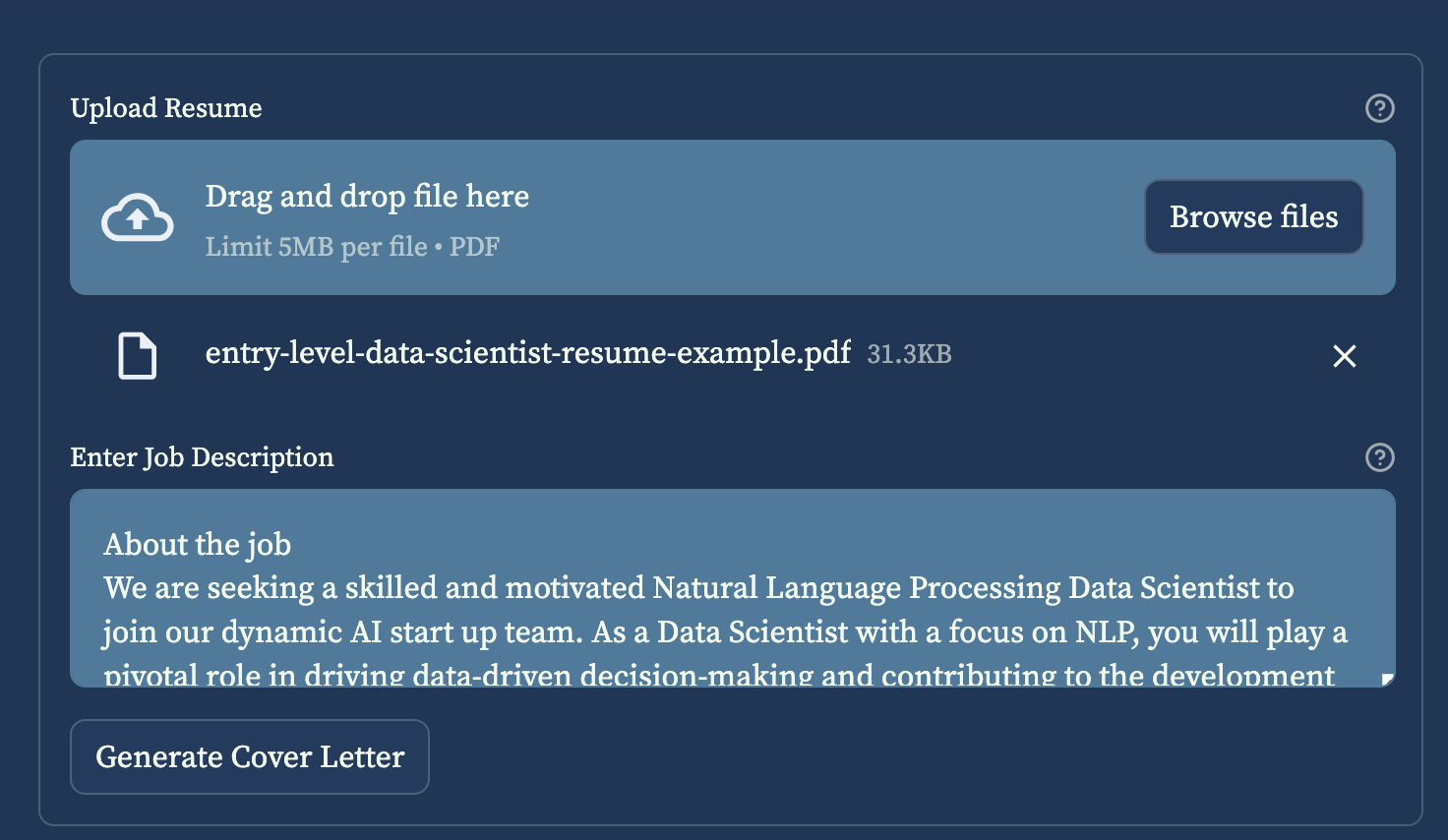This screenshot has width=1448, height=840.
Task: Open help tooltip for Enter Job Description
Action: [1380, 457]
